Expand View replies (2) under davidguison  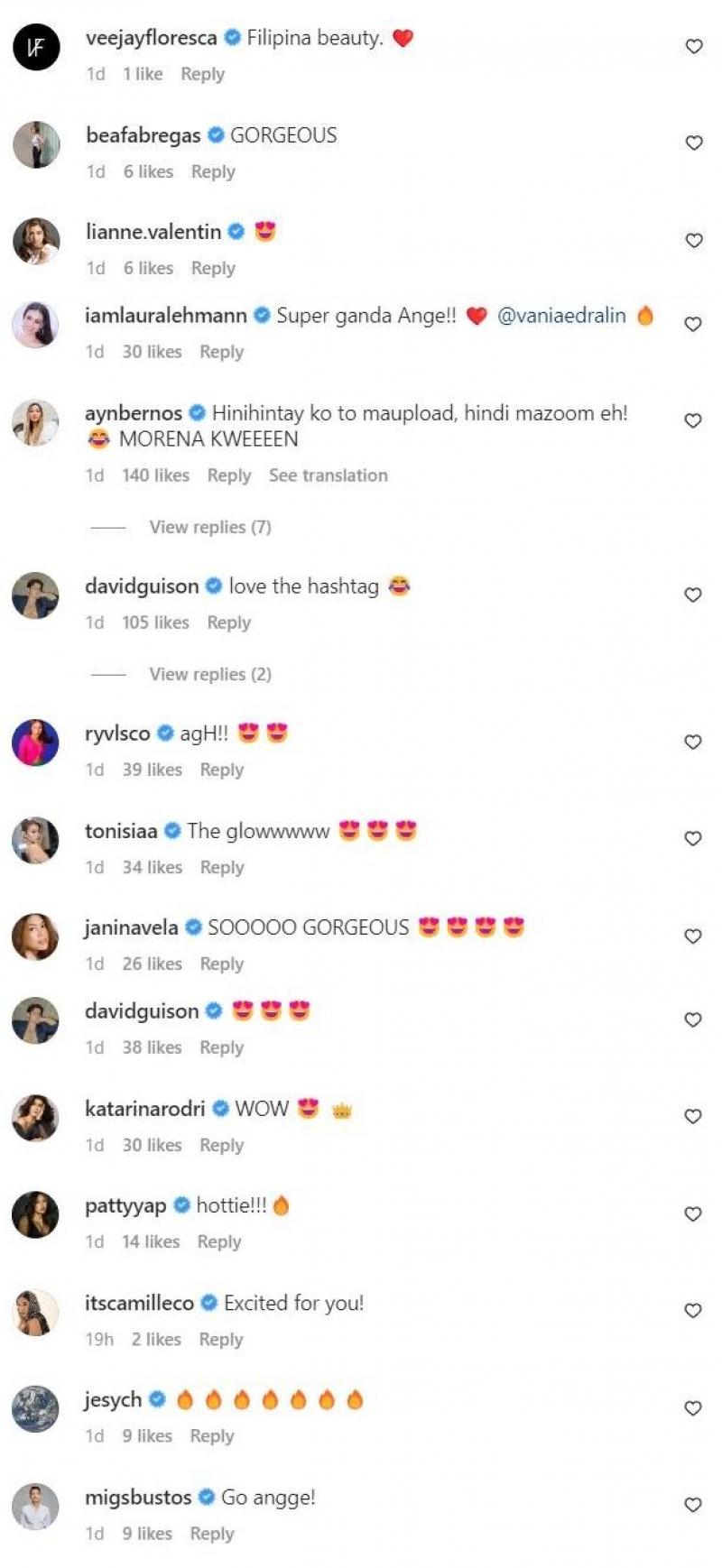pyautogui.click(x=210, y=674)
